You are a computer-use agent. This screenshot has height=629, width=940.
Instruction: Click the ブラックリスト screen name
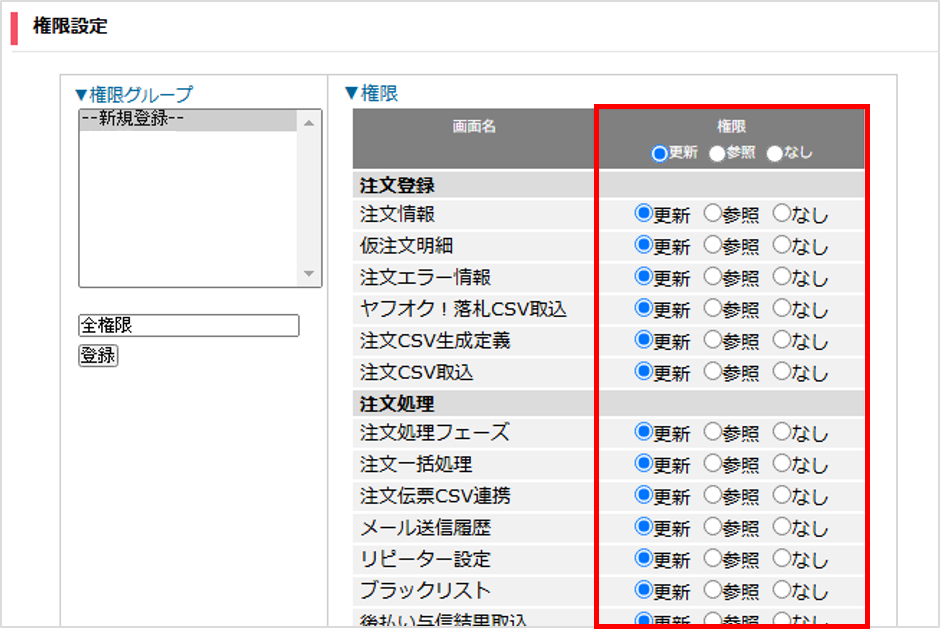[x=426, y=591]
